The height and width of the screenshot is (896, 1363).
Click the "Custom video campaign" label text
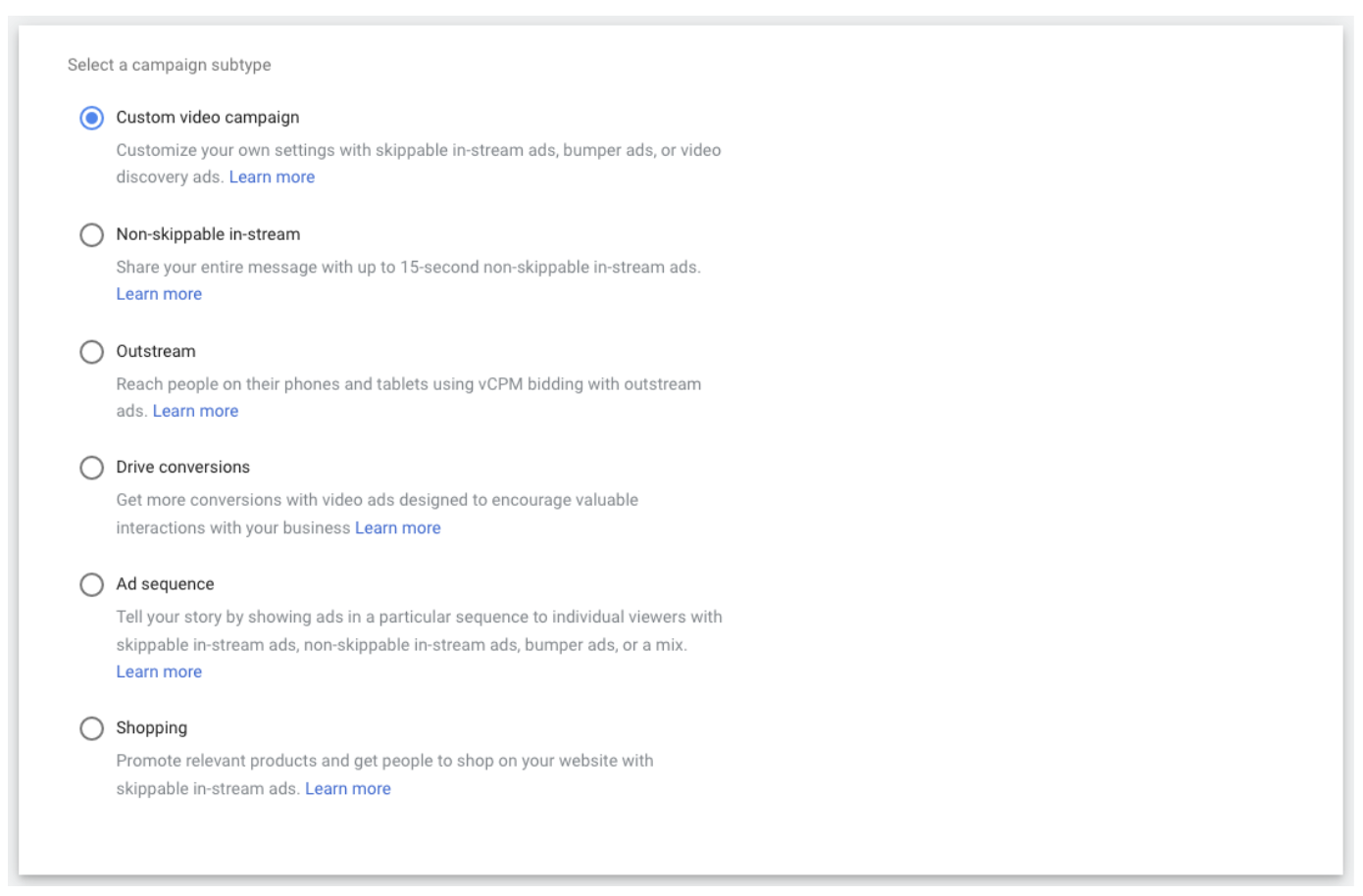(207, 118)
